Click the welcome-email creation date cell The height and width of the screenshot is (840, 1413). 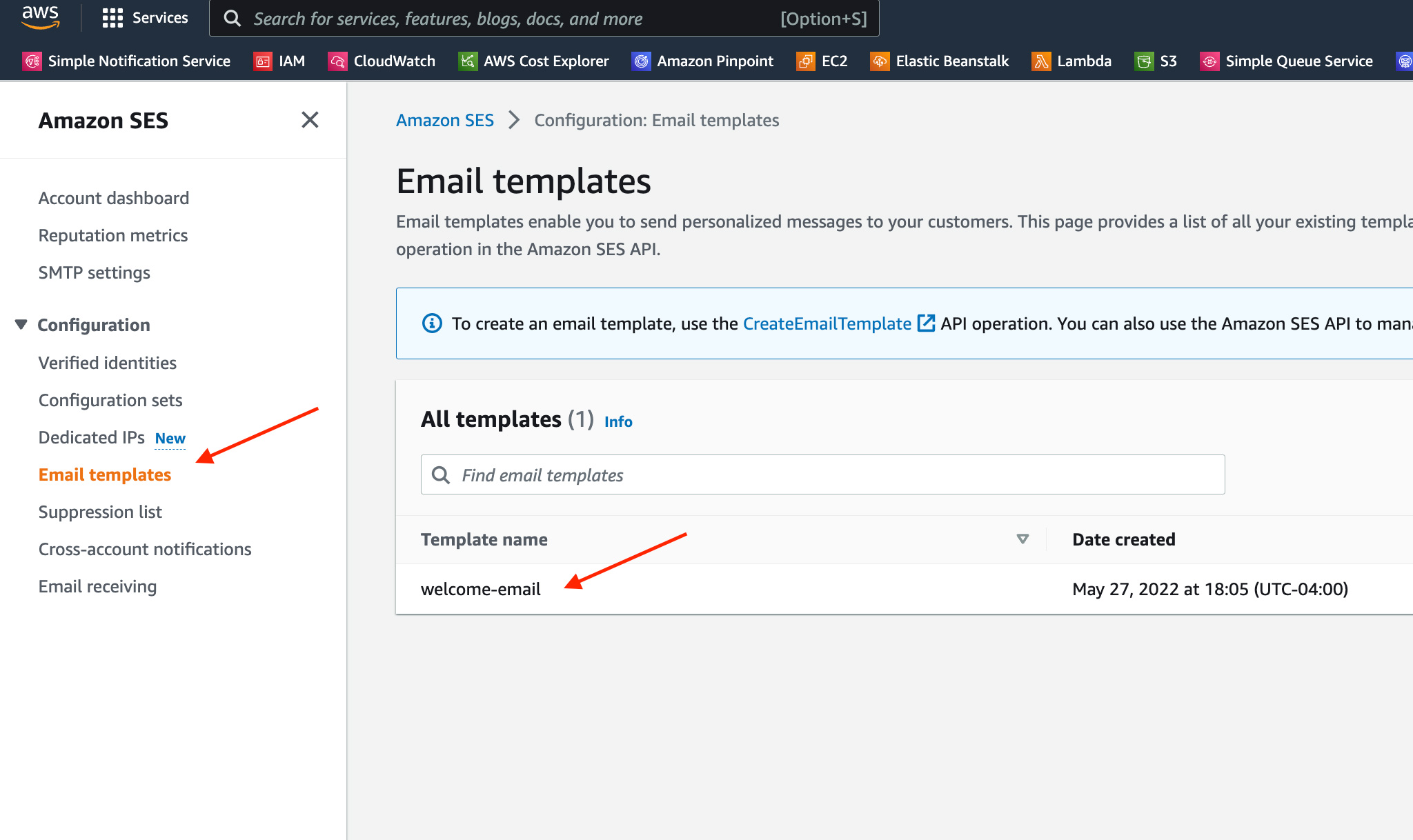coord(1210,589)
